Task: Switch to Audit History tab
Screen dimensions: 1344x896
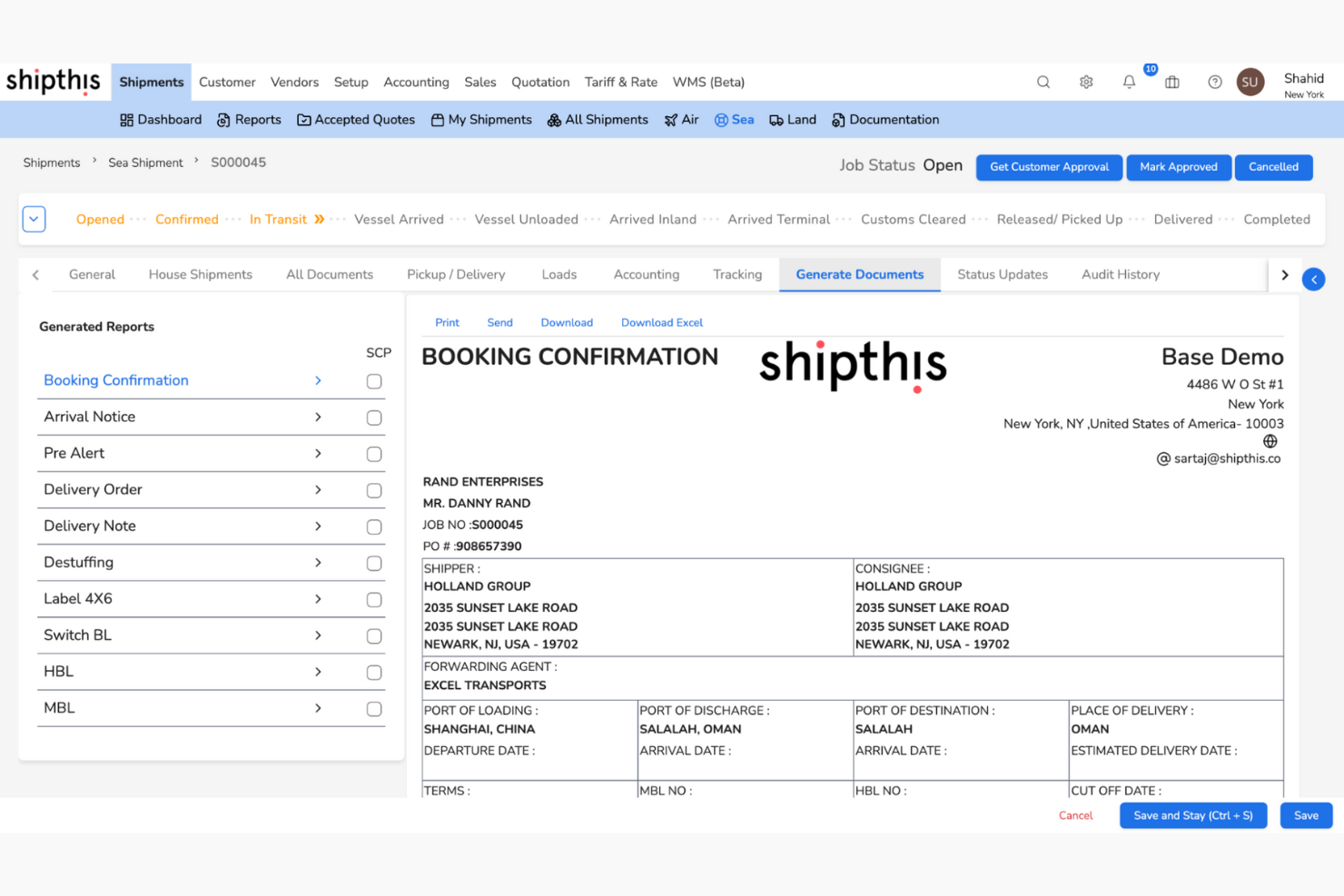Action: (1121, 274)
